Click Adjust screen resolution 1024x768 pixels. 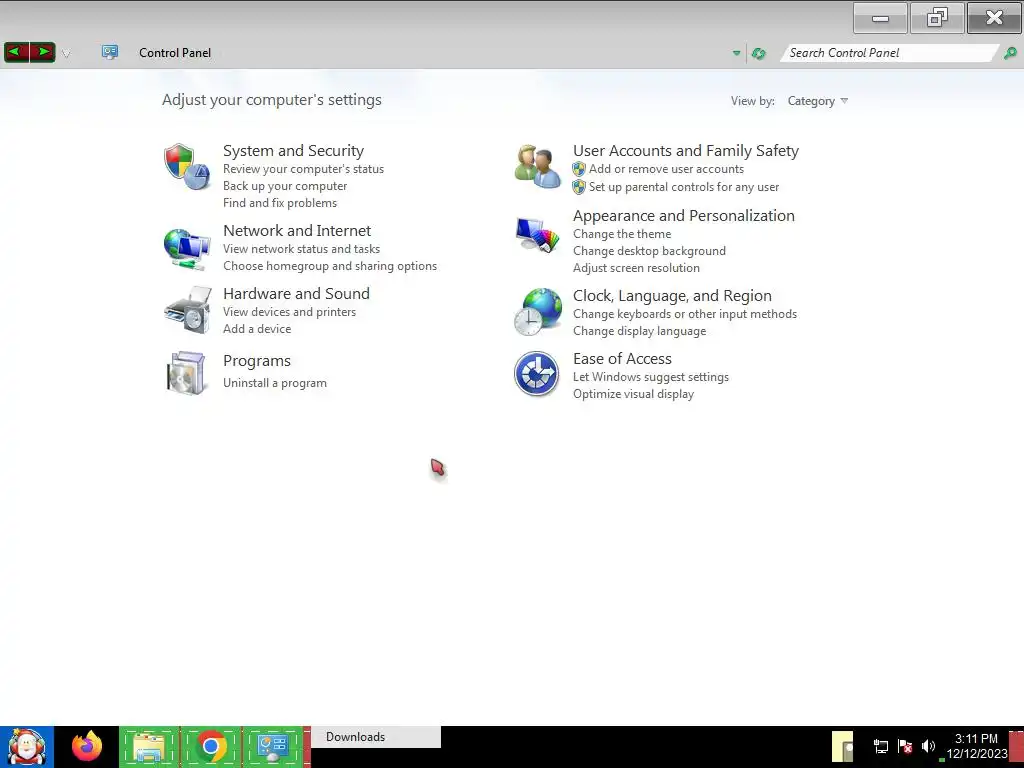tap(636, 268)
